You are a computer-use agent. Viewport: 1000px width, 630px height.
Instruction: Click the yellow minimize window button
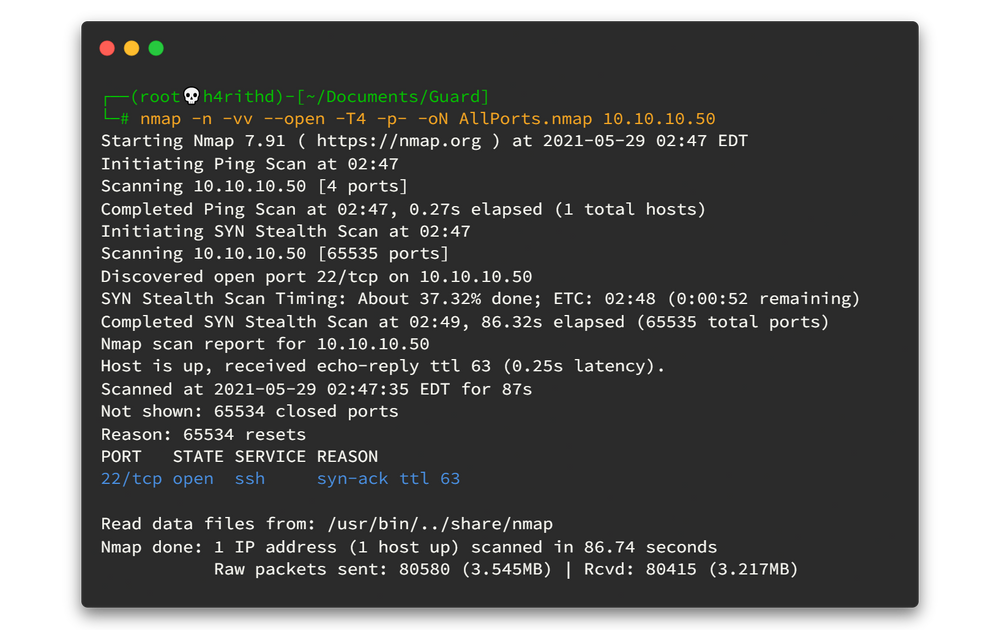[132, 48]
